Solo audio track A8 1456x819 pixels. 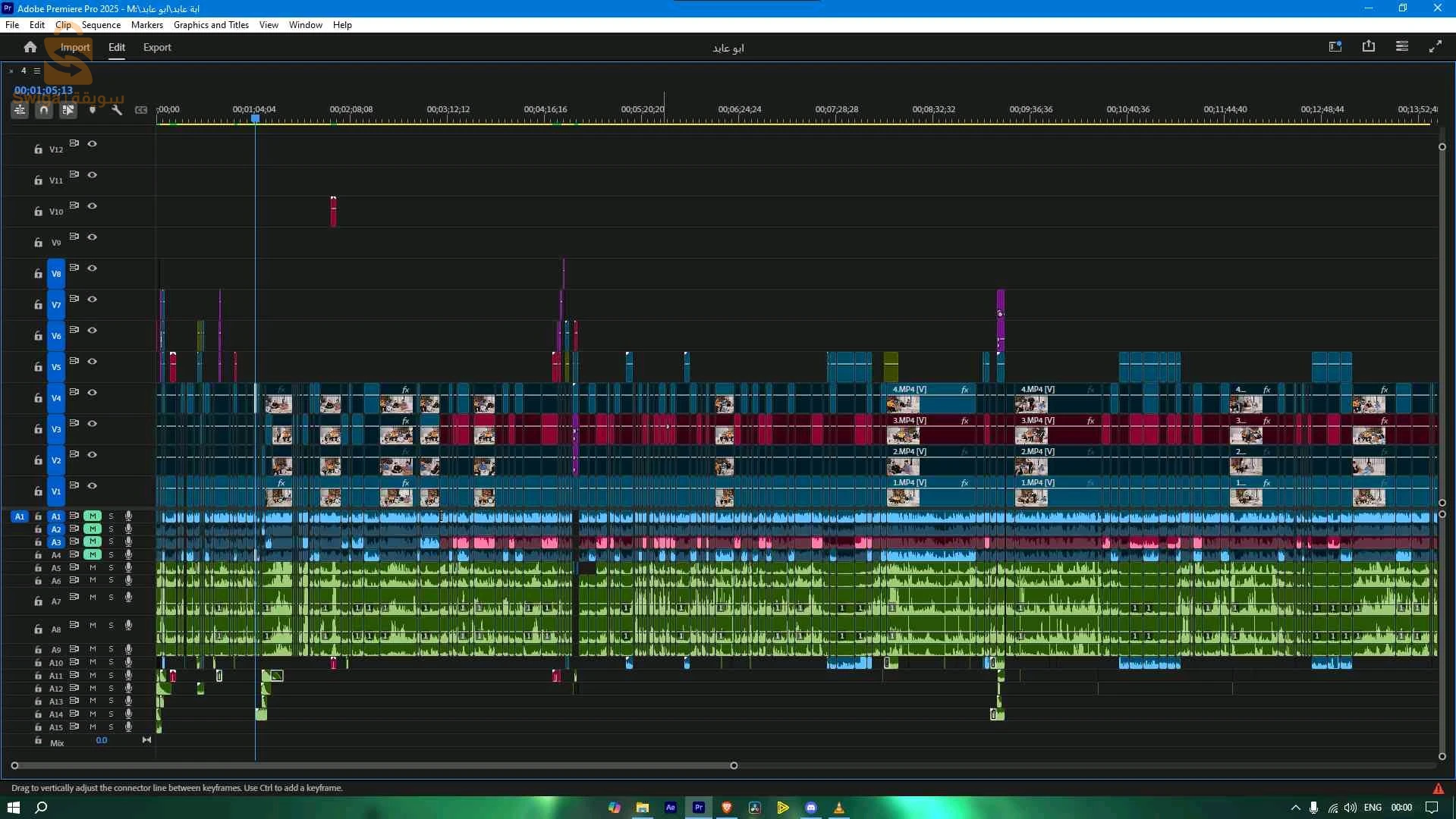[x=111, y=626]
